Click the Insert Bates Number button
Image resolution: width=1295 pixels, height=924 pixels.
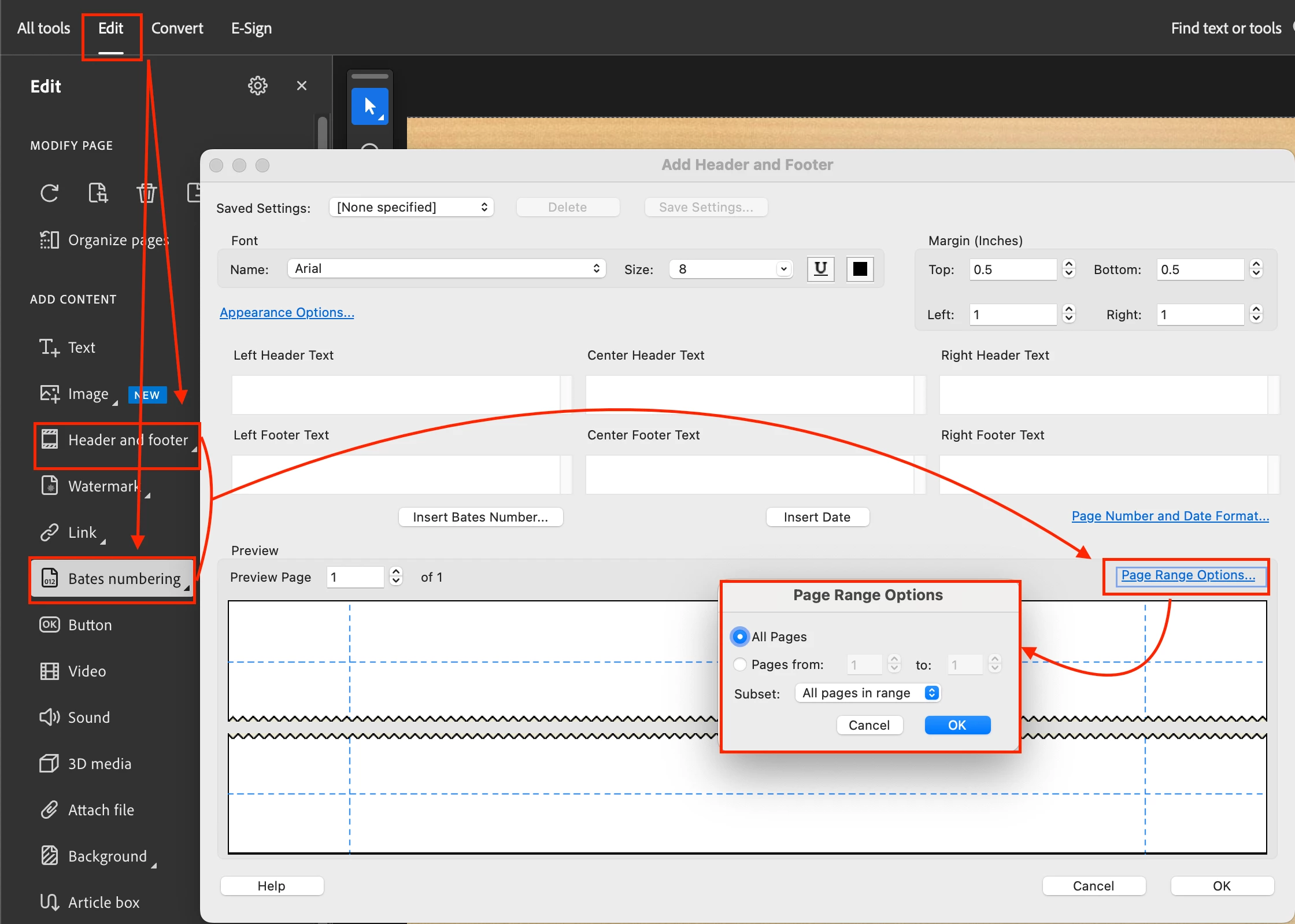pos(480,517)
